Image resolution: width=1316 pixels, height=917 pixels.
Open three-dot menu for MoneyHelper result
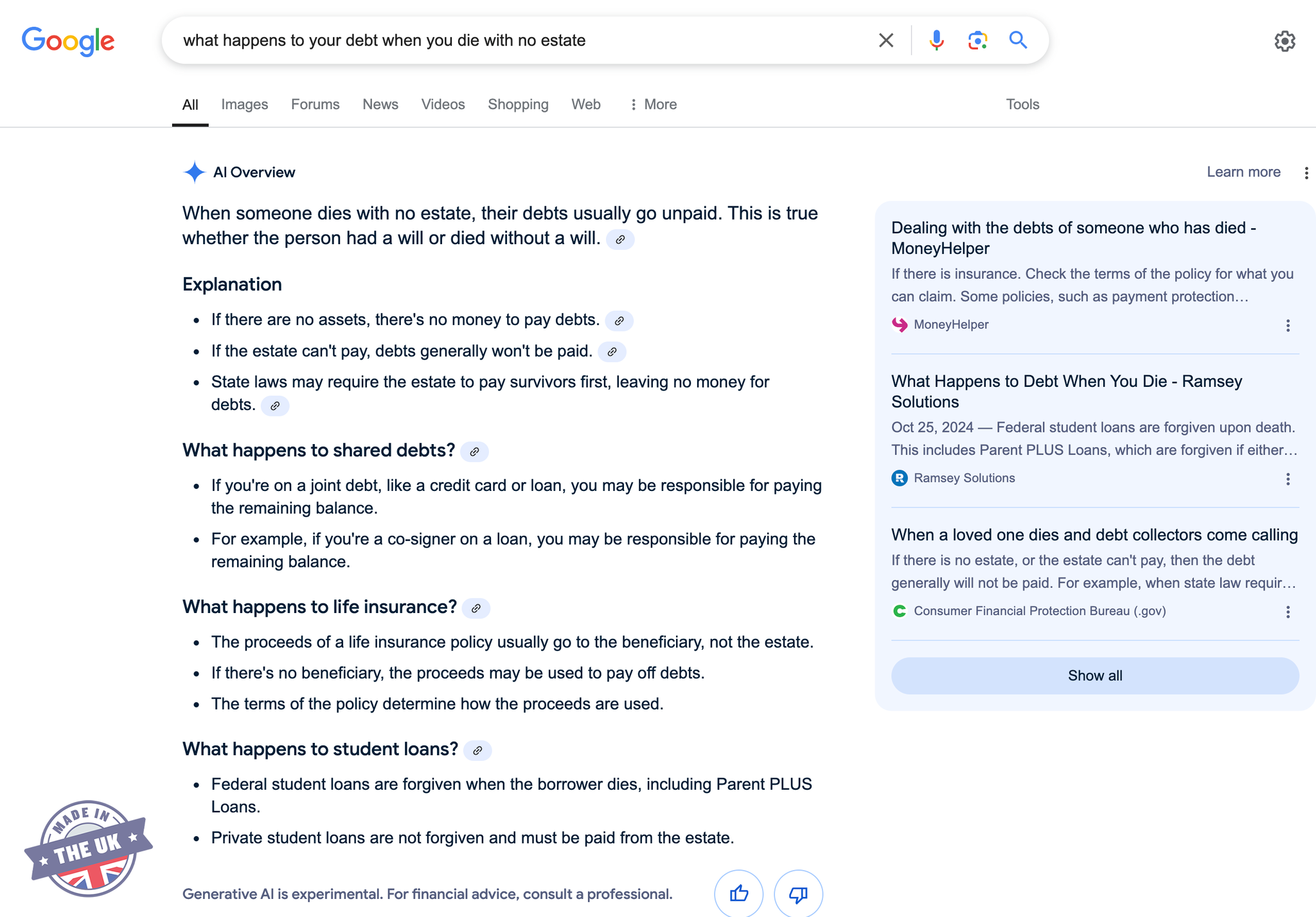(x=1288, y=326)
